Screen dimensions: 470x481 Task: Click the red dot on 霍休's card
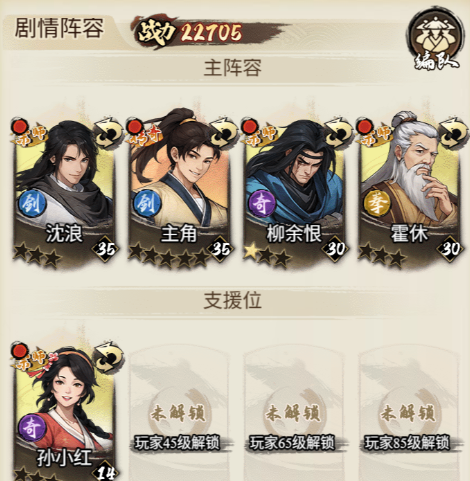[x=365, y=126]
